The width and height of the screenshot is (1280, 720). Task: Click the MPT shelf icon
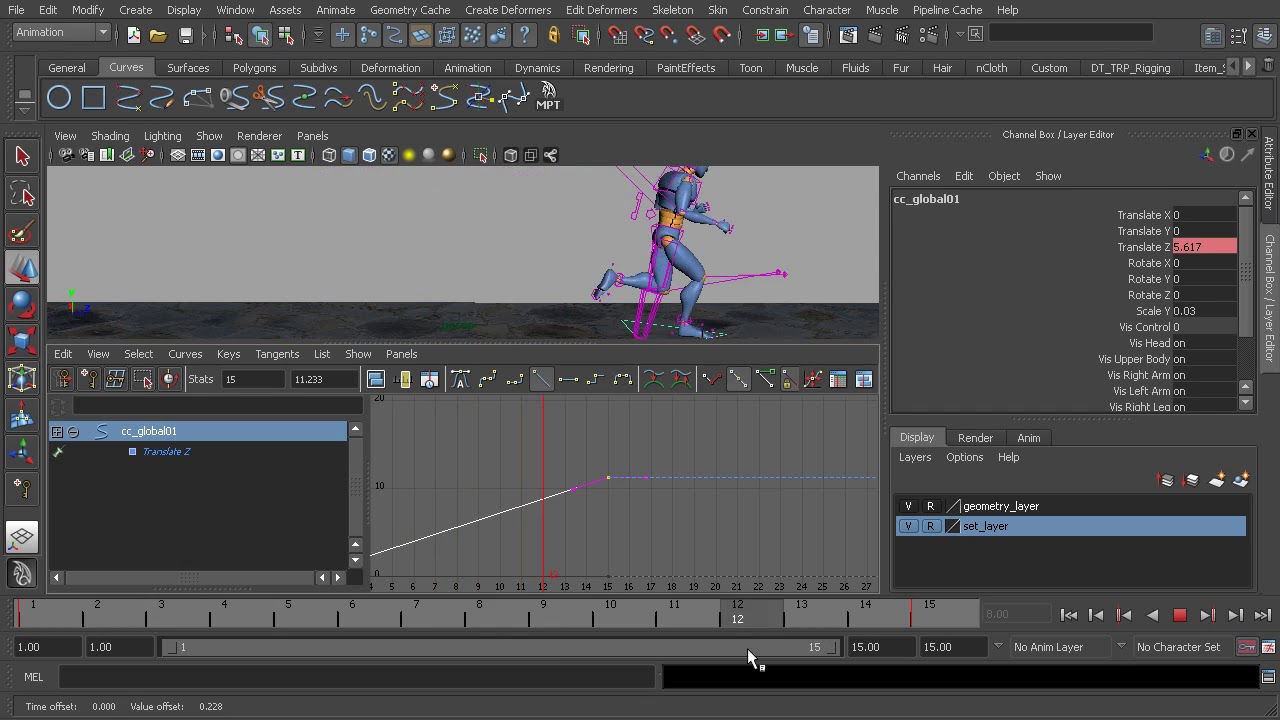point(548,98)
